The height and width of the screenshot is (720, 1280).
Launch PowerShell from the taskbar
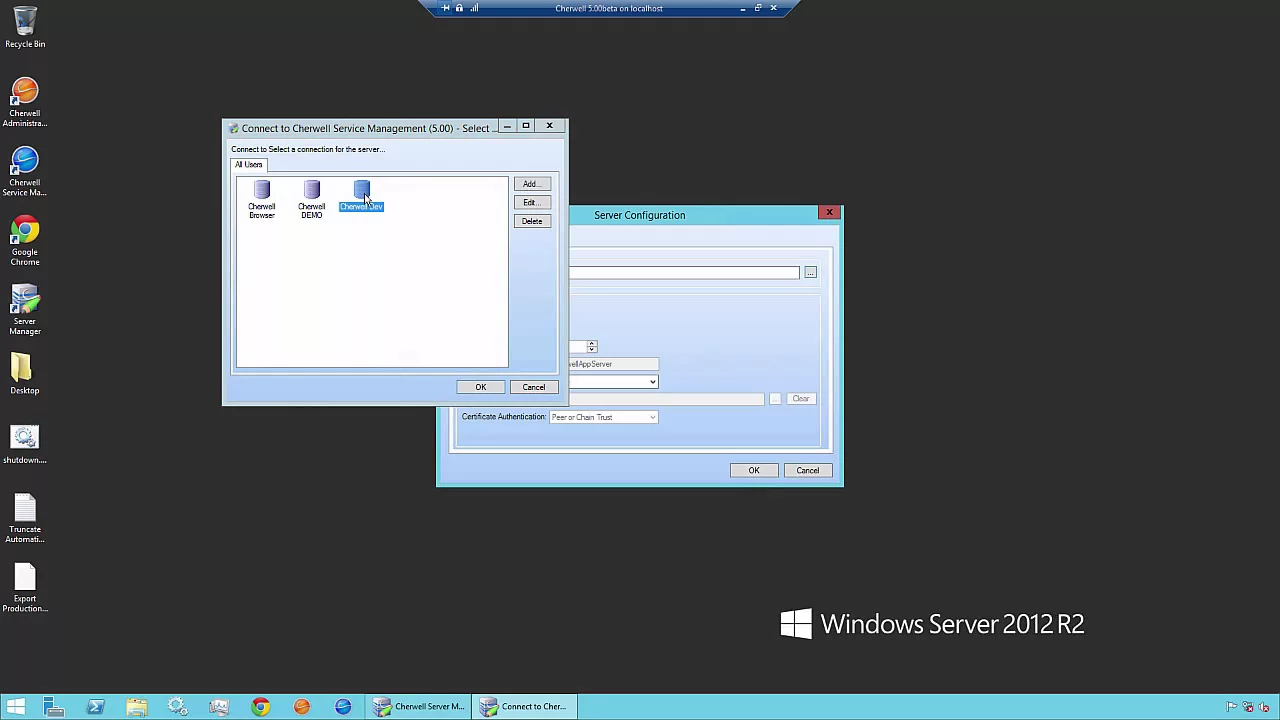tap(96, 707)
